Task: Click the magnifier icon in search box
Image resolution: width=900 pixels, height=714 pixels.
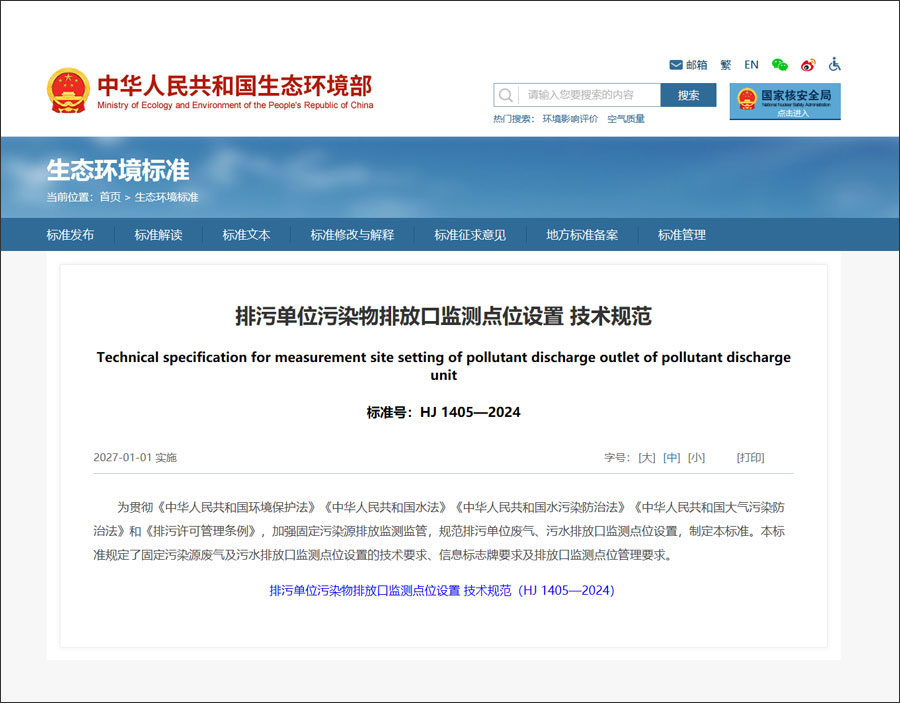Action: pos(506,95)
